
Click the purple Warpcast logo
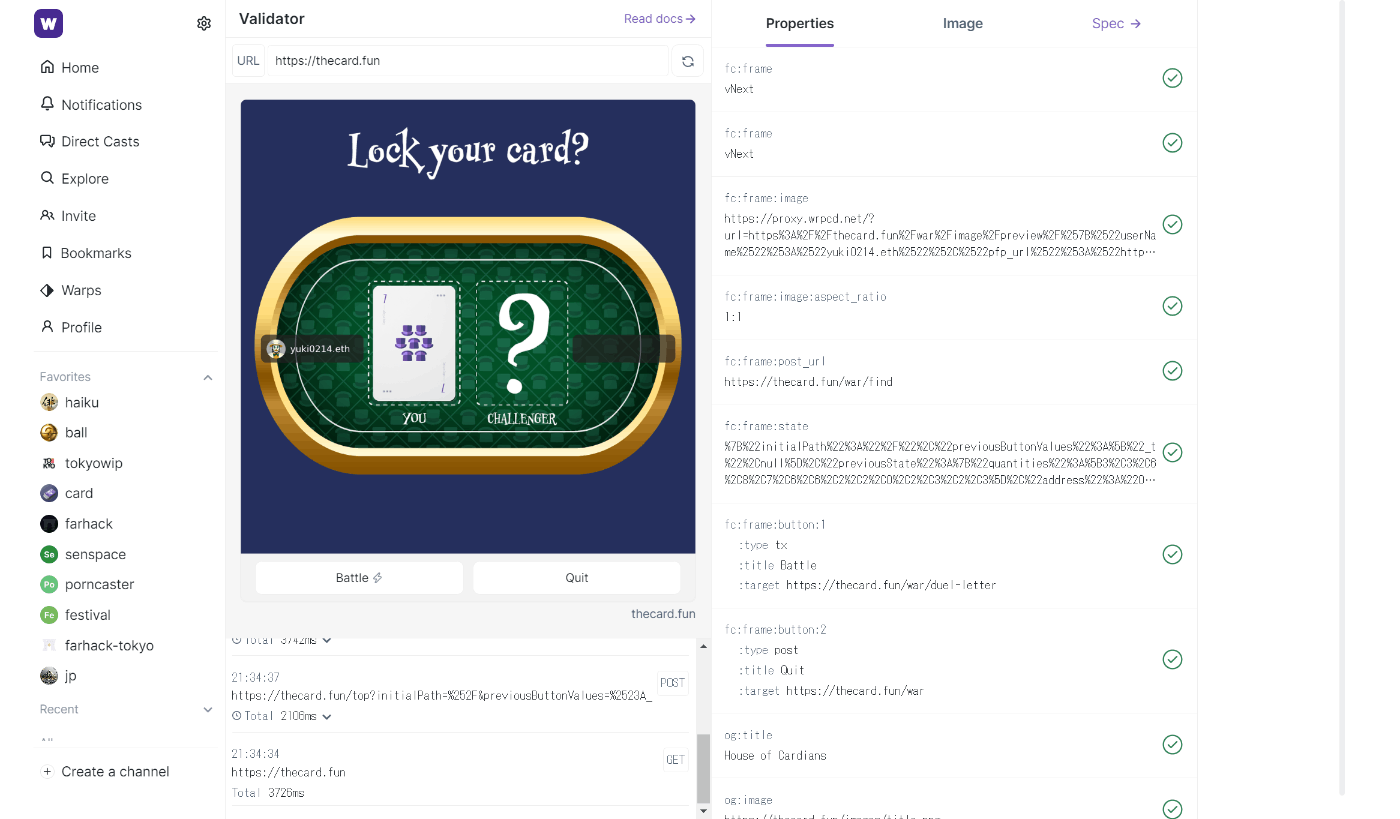[48, 23]
